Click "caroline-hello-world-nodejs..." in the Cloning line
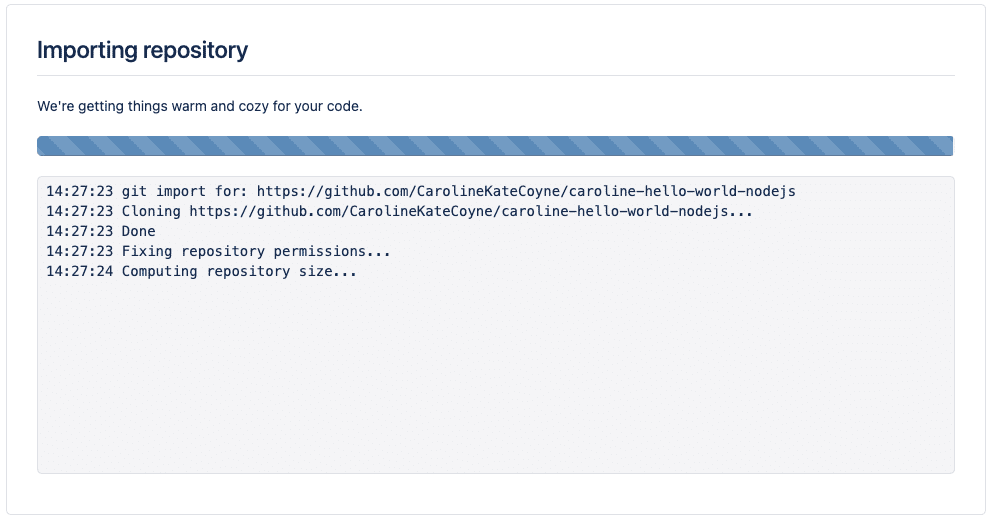The image size is (989, 523). (x=627, y=211)
